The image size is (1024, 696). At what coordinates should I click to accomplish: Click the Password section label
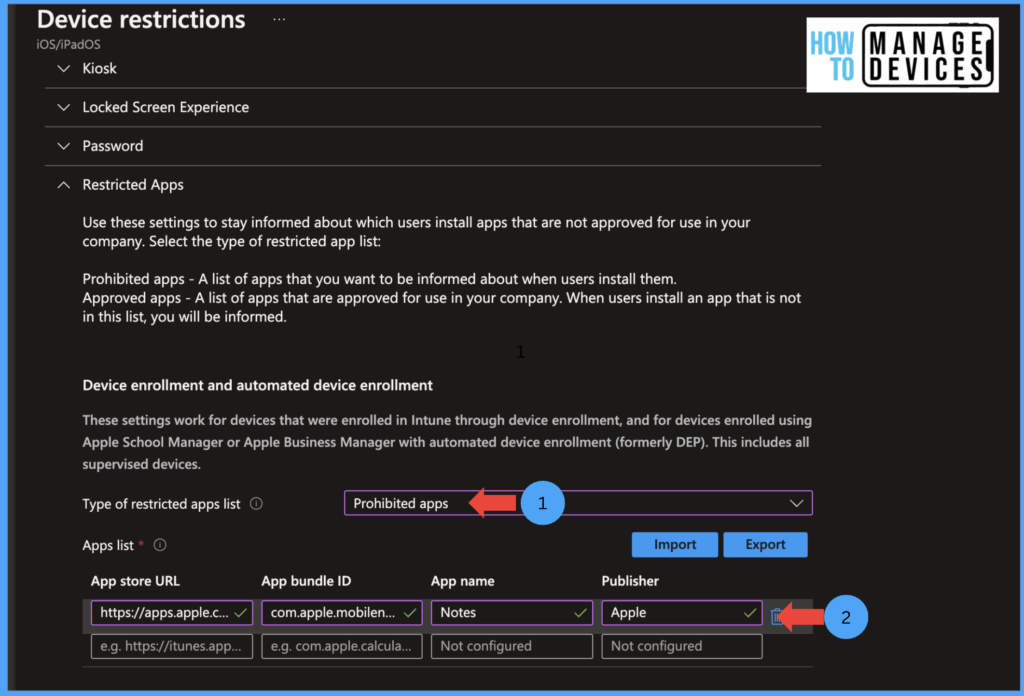pyautogui.click(x=112, y=146)
